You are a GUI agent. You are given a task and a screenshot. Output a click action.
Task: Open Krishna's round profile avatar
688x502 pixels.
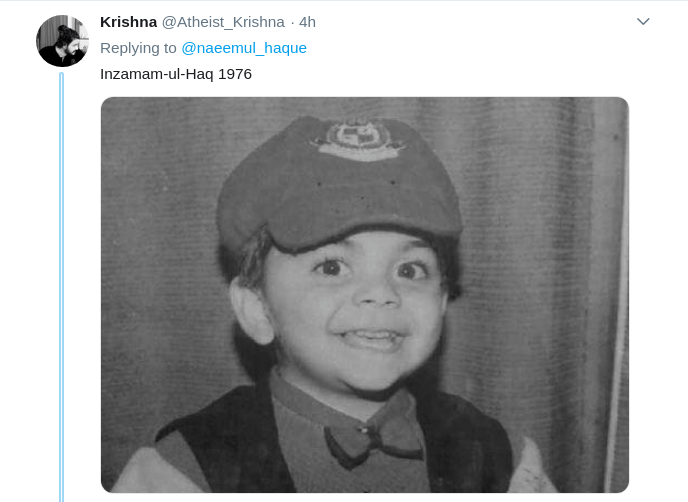62,41
